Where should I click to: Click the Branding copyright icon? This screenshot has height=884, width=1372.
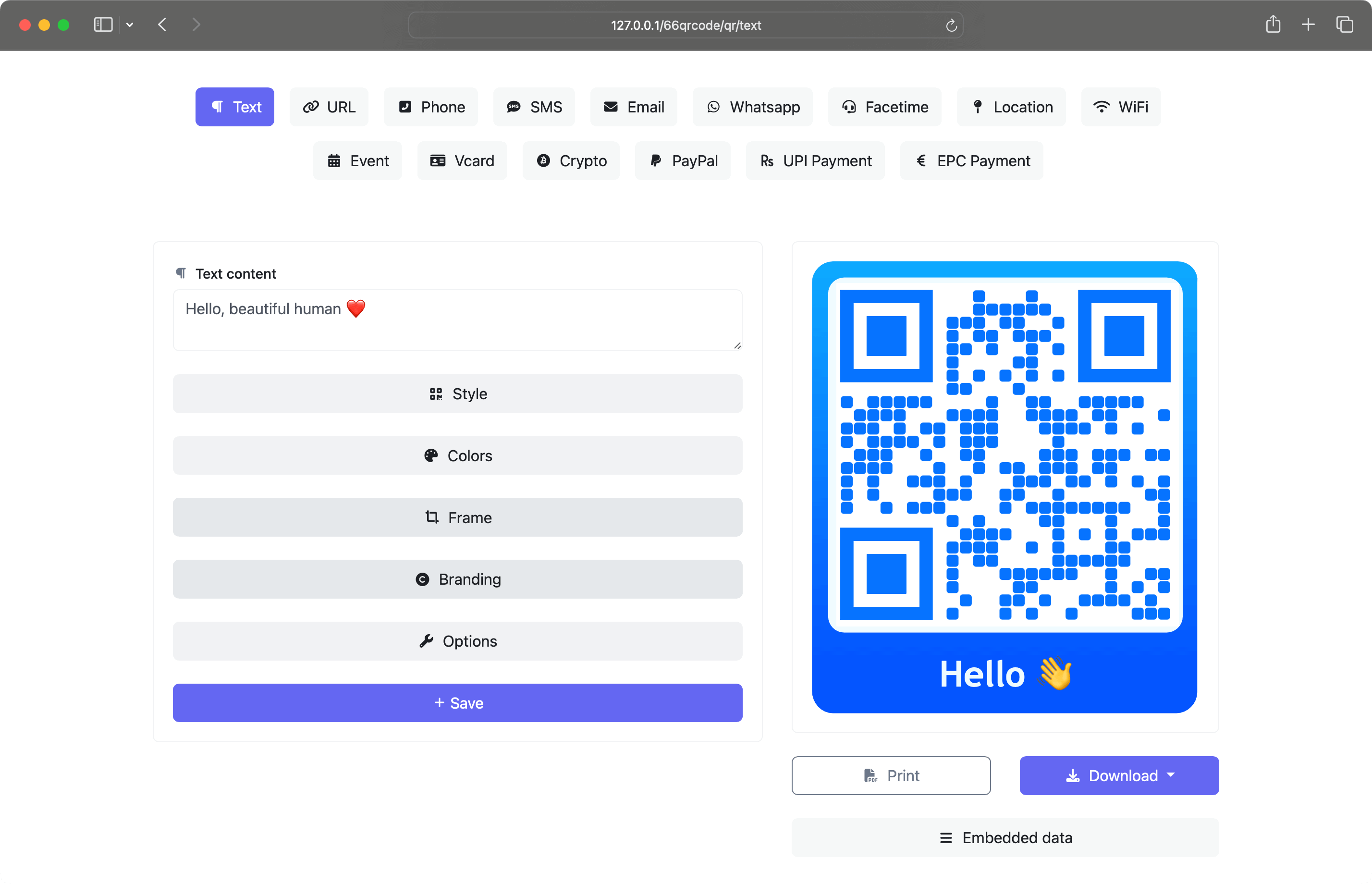coord(422,580)
